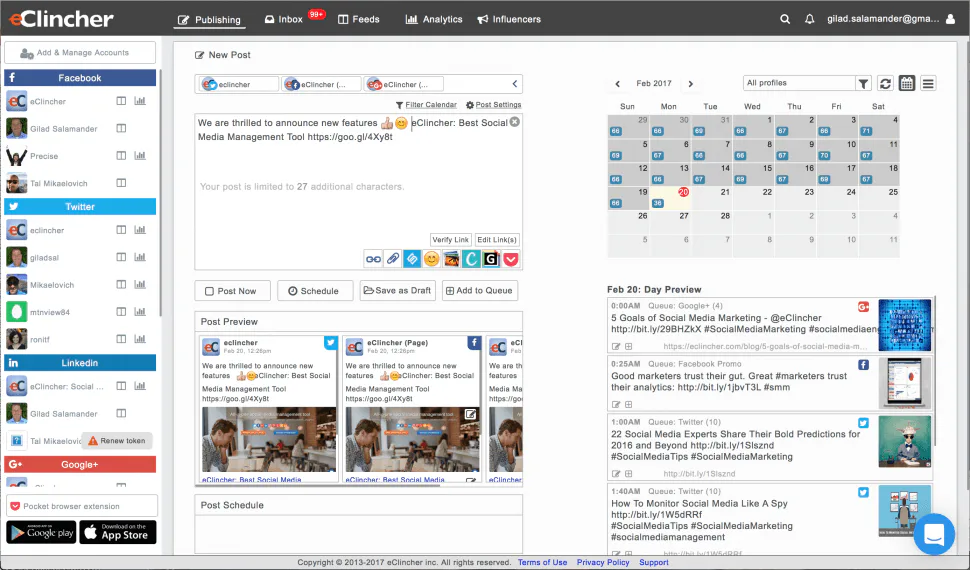Click the App Store download badge
970x570 pixels.
118,532
